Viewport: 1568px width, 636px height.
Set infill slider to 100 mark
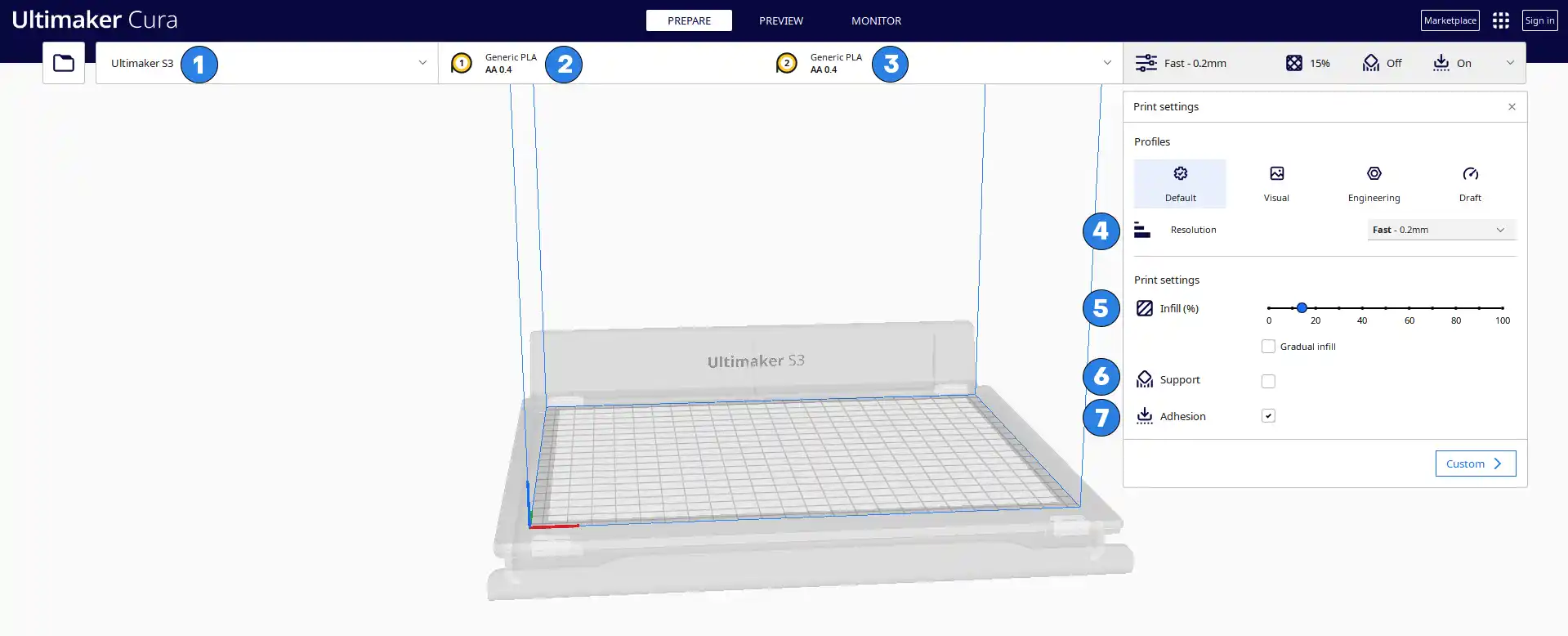click(1502, 308)
